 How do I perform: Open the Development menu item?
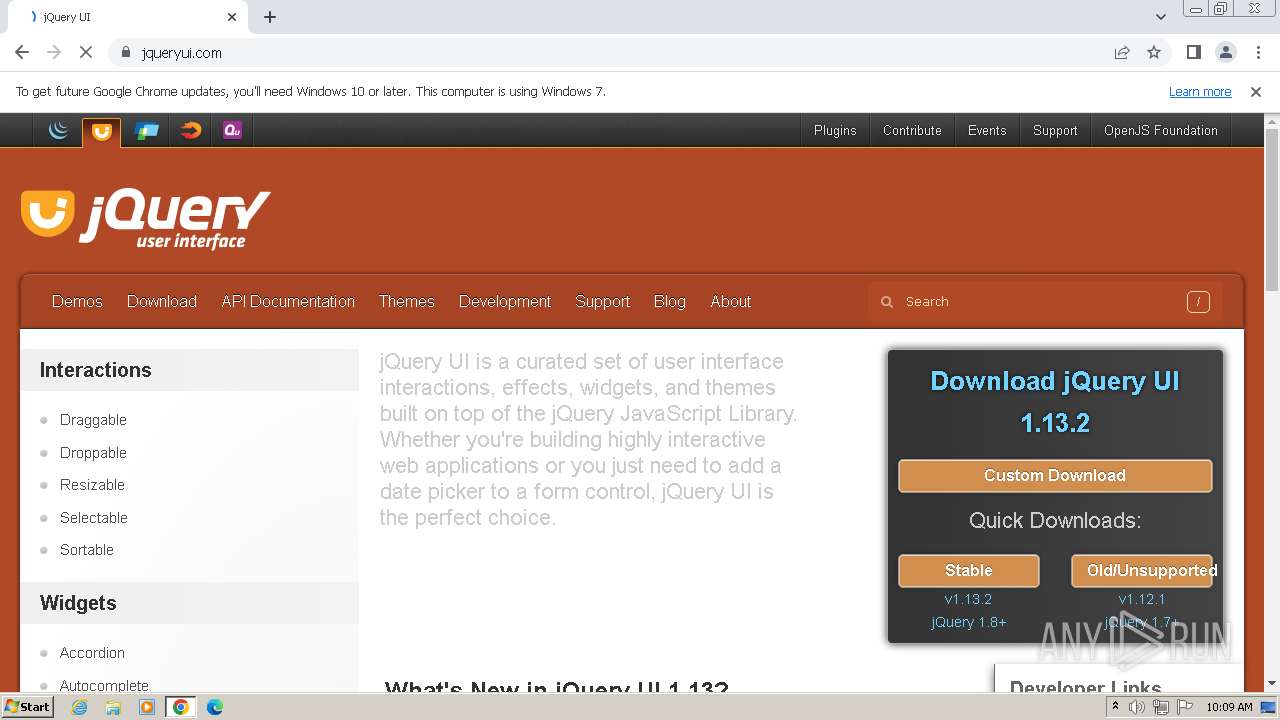coord(505,301)
